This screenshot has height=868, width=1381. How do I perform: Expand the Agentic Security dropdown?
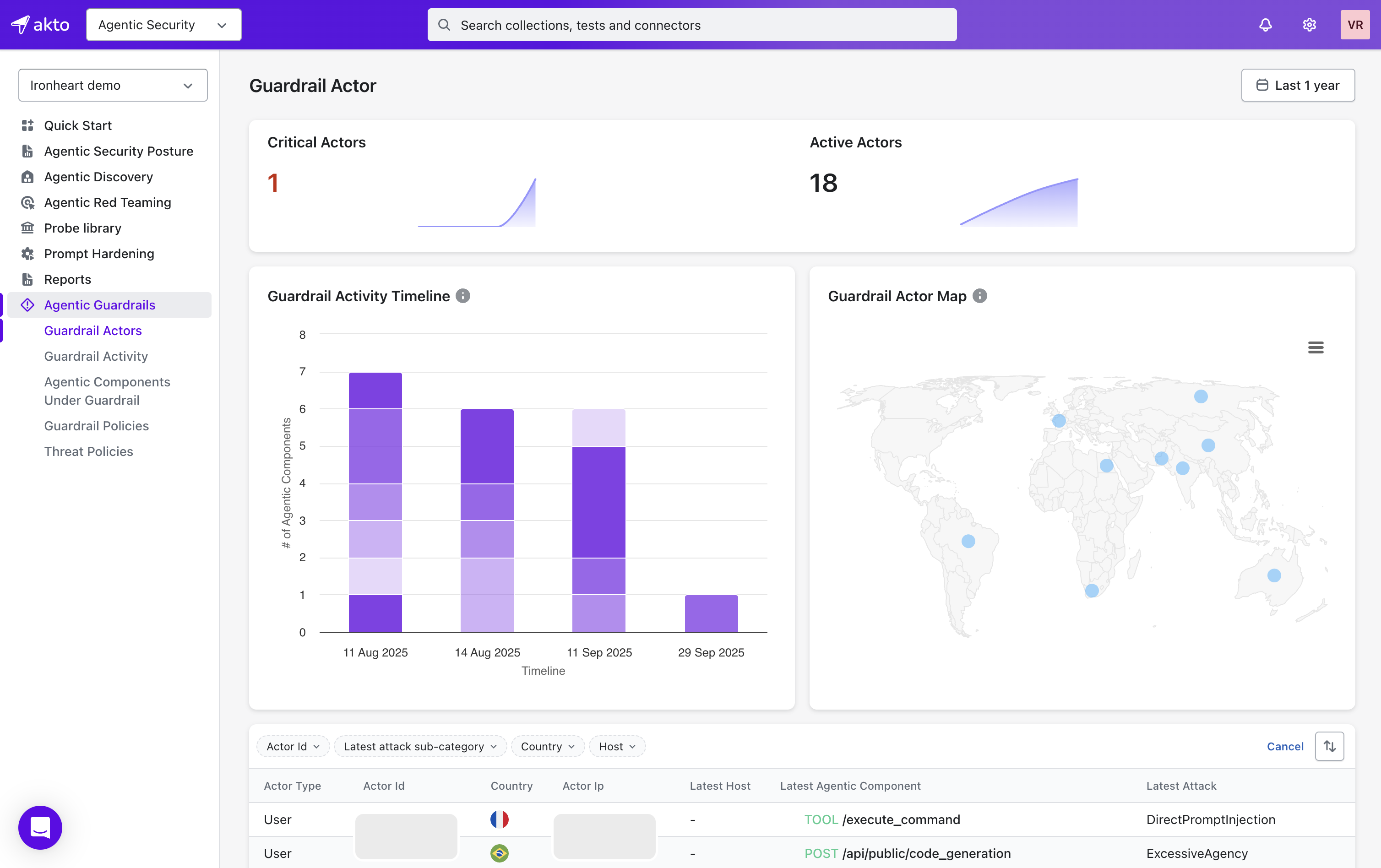click(x=163, y=25)
